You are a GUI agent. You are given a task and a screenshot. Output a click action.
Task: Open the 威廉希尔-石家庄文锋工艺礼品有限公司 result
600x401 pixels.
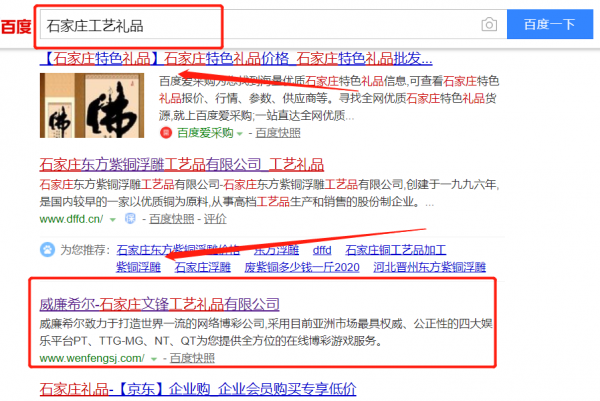[x=159, y=304]
